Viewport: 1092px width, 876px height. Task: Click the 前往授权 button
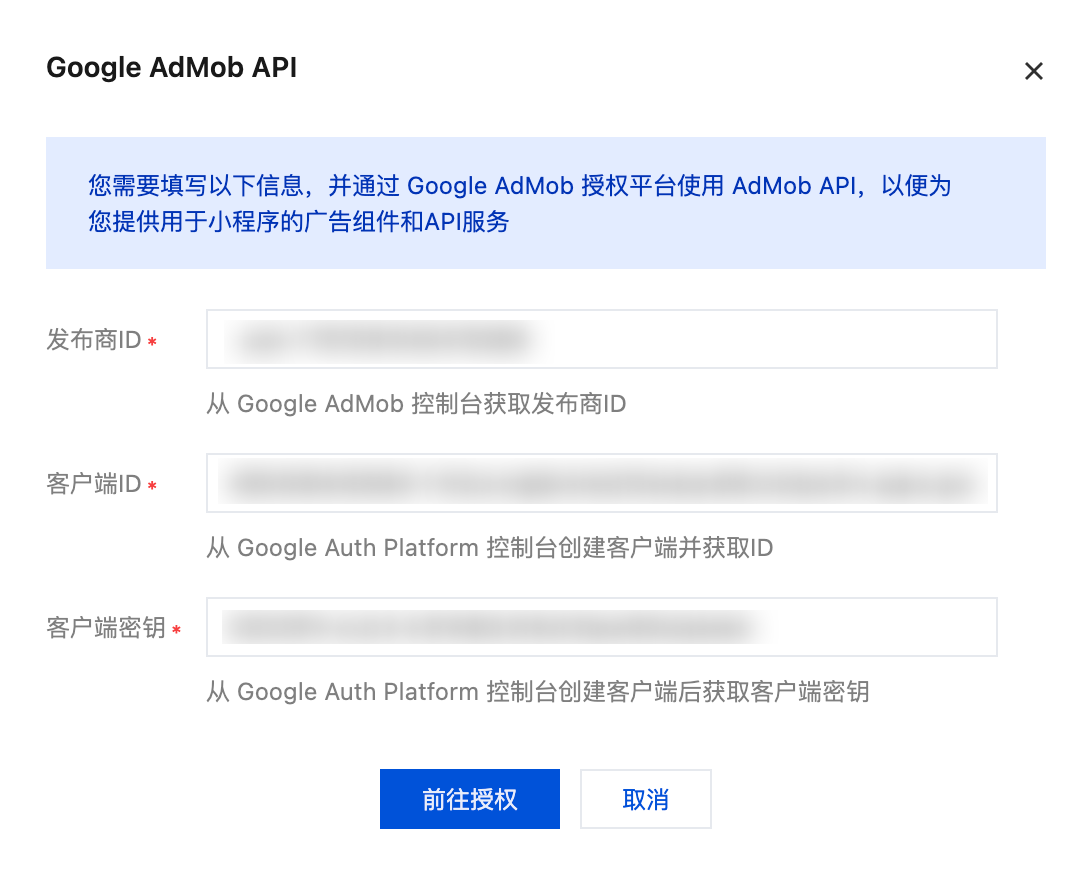(x=470, y=799)
